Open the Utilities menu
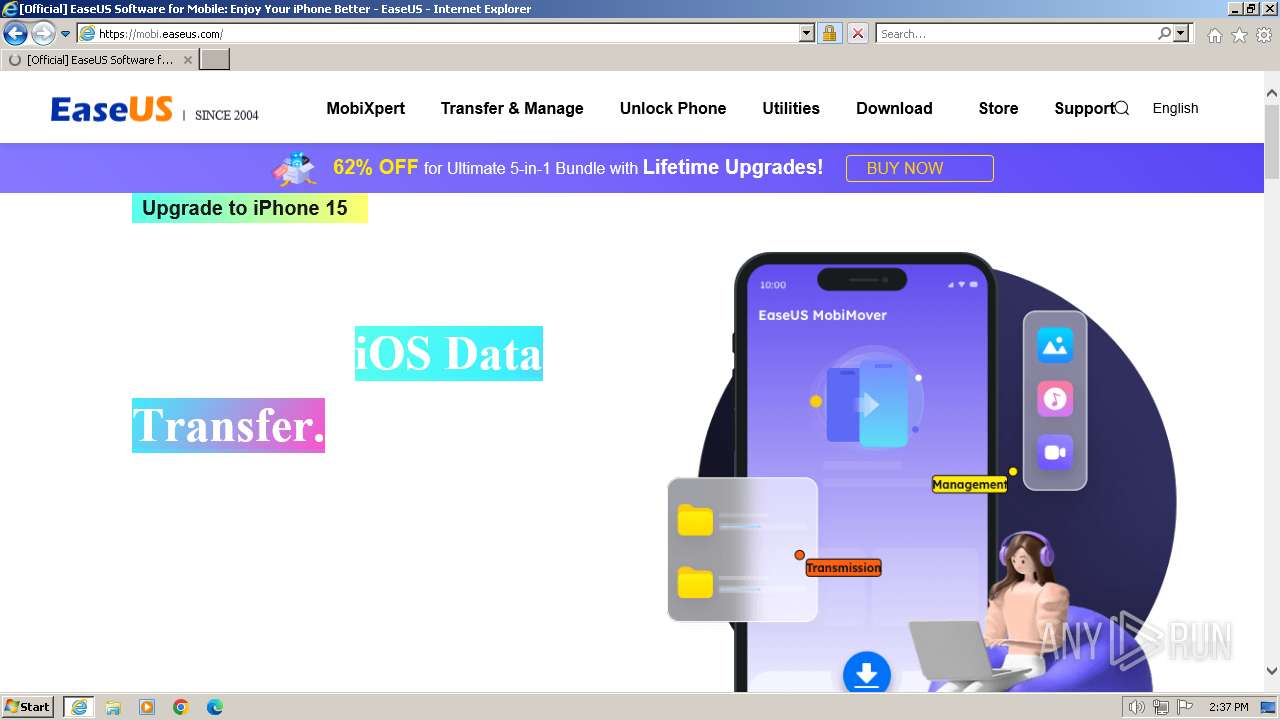 tap(791, 108)
